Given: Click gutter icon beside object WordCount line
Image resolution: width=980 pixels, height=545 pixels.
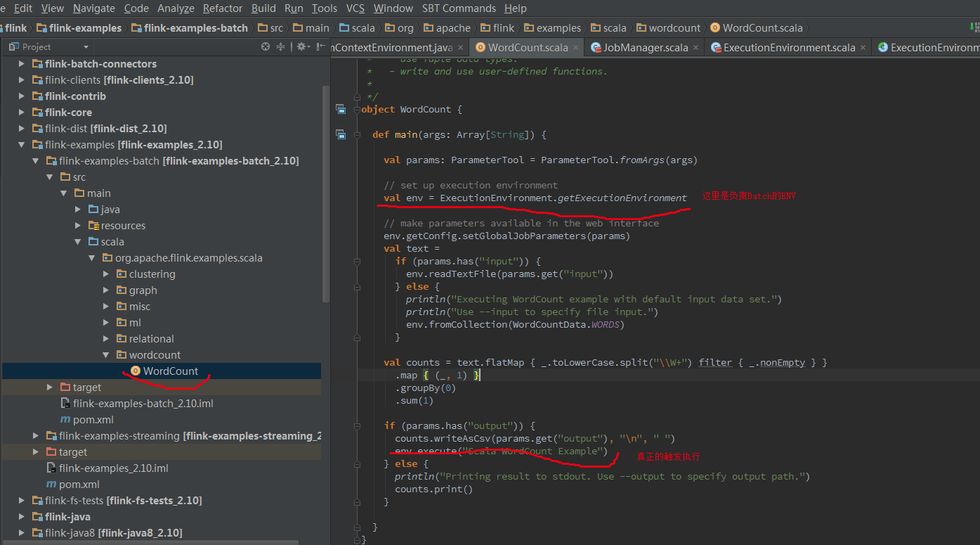Looking at the screenshot, I should pos(341,109).
